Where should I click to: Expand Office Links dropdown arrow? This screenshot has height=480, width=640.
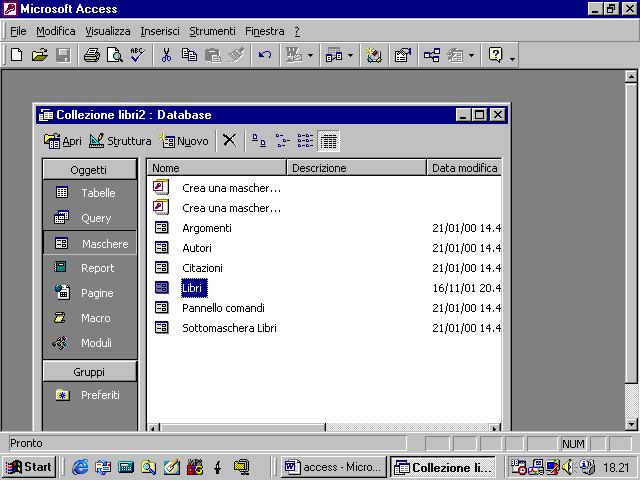point(310,55)
